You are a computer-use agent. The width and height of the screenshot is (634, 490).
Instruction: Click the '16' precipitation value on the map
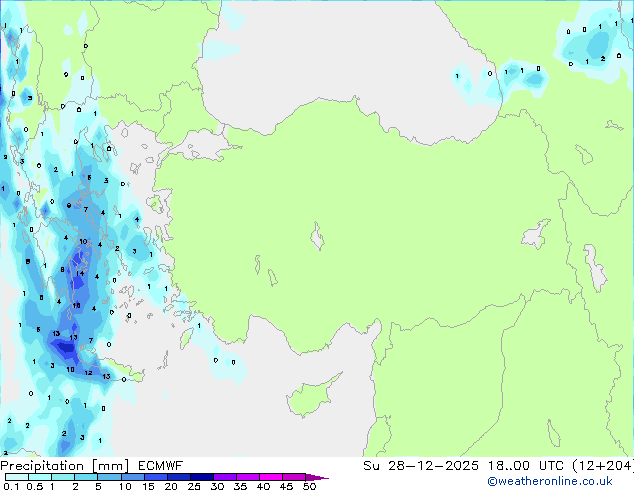coord(76,306)
